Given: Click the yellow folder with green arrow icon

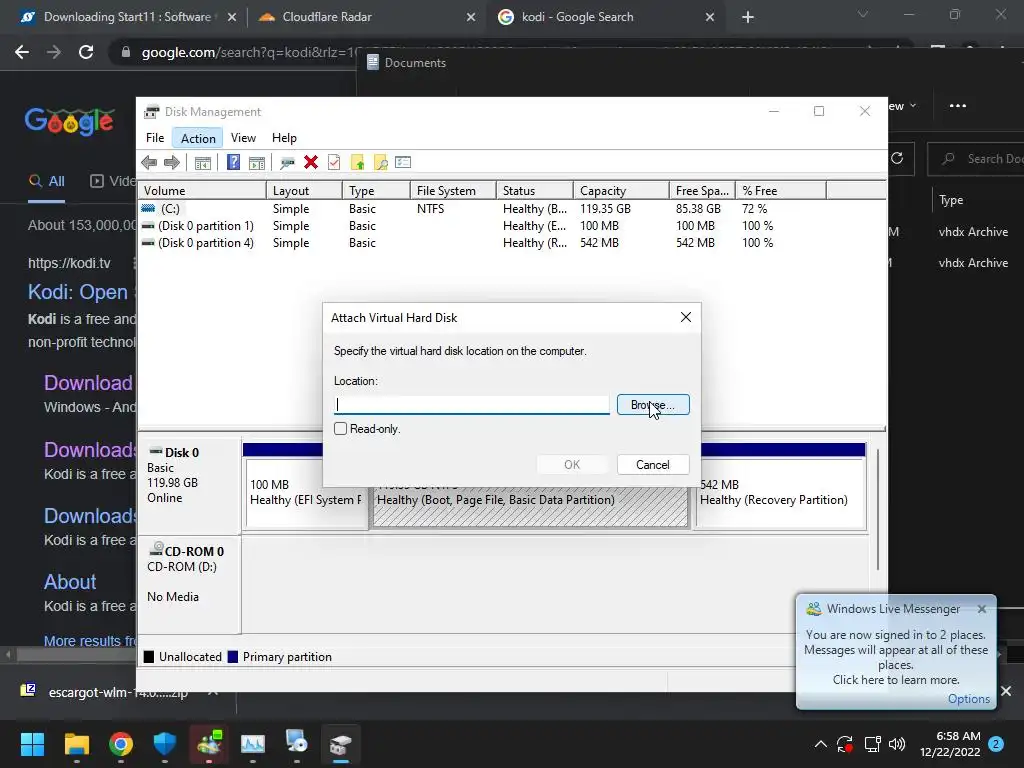Looking at the screenshot, I should point(357,163).
